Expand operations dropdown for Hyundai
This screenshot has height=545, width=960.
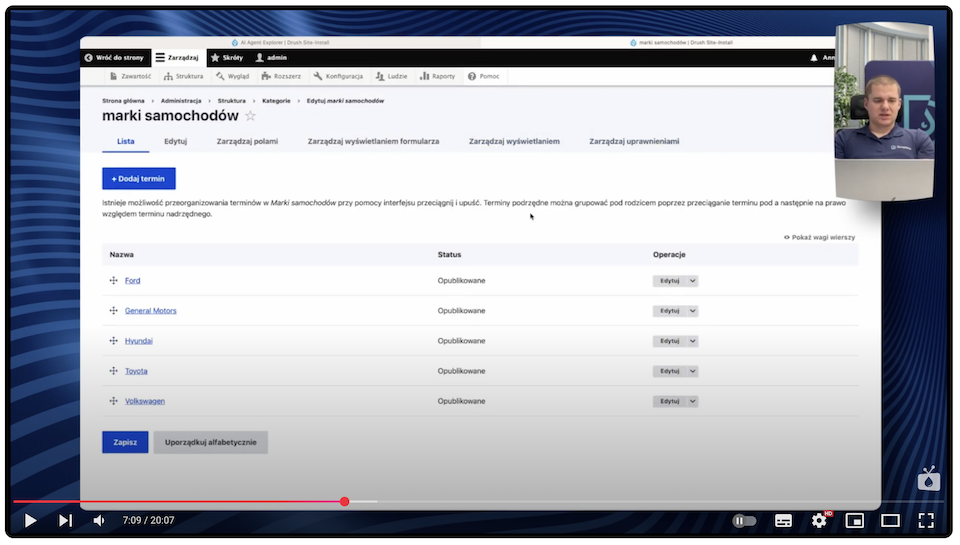[x=692, y=340]
